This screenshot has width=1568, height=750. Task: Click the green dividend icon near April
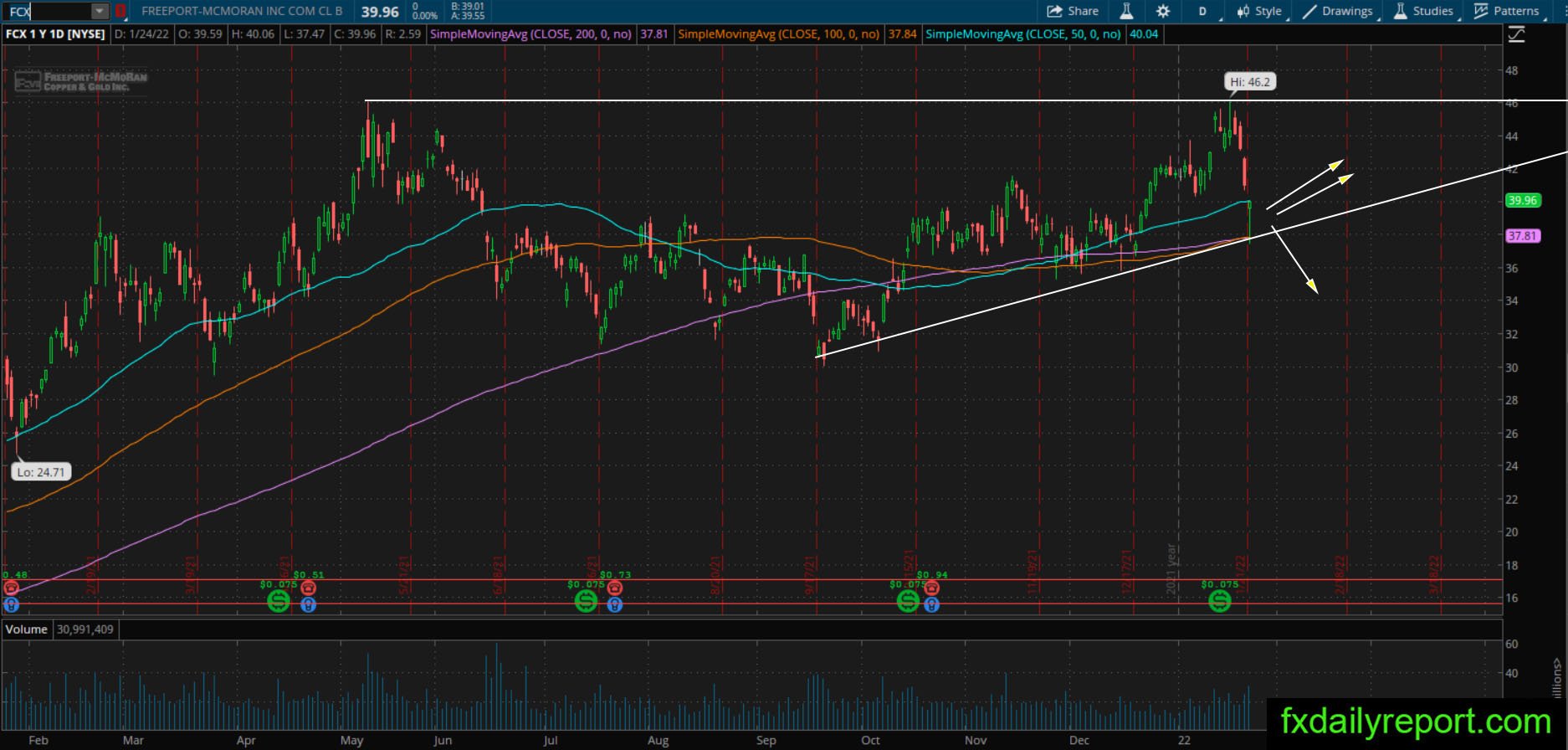pyautogui.click(x=279, y=600)
